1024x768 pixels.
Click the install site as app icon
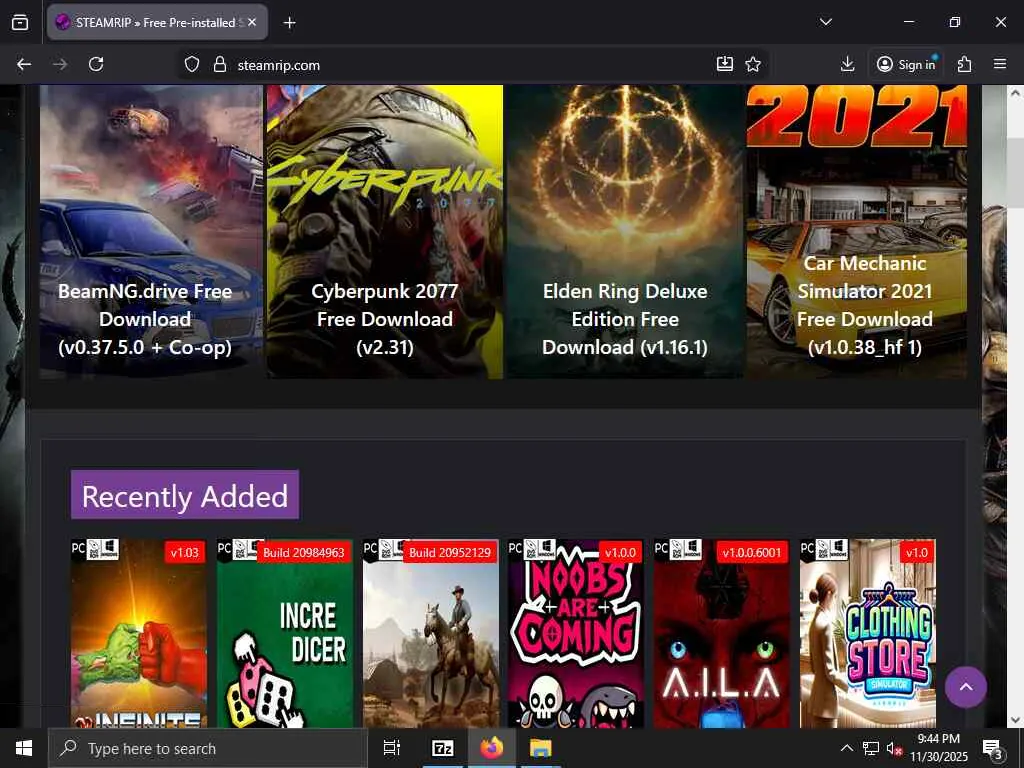[725, 64]
